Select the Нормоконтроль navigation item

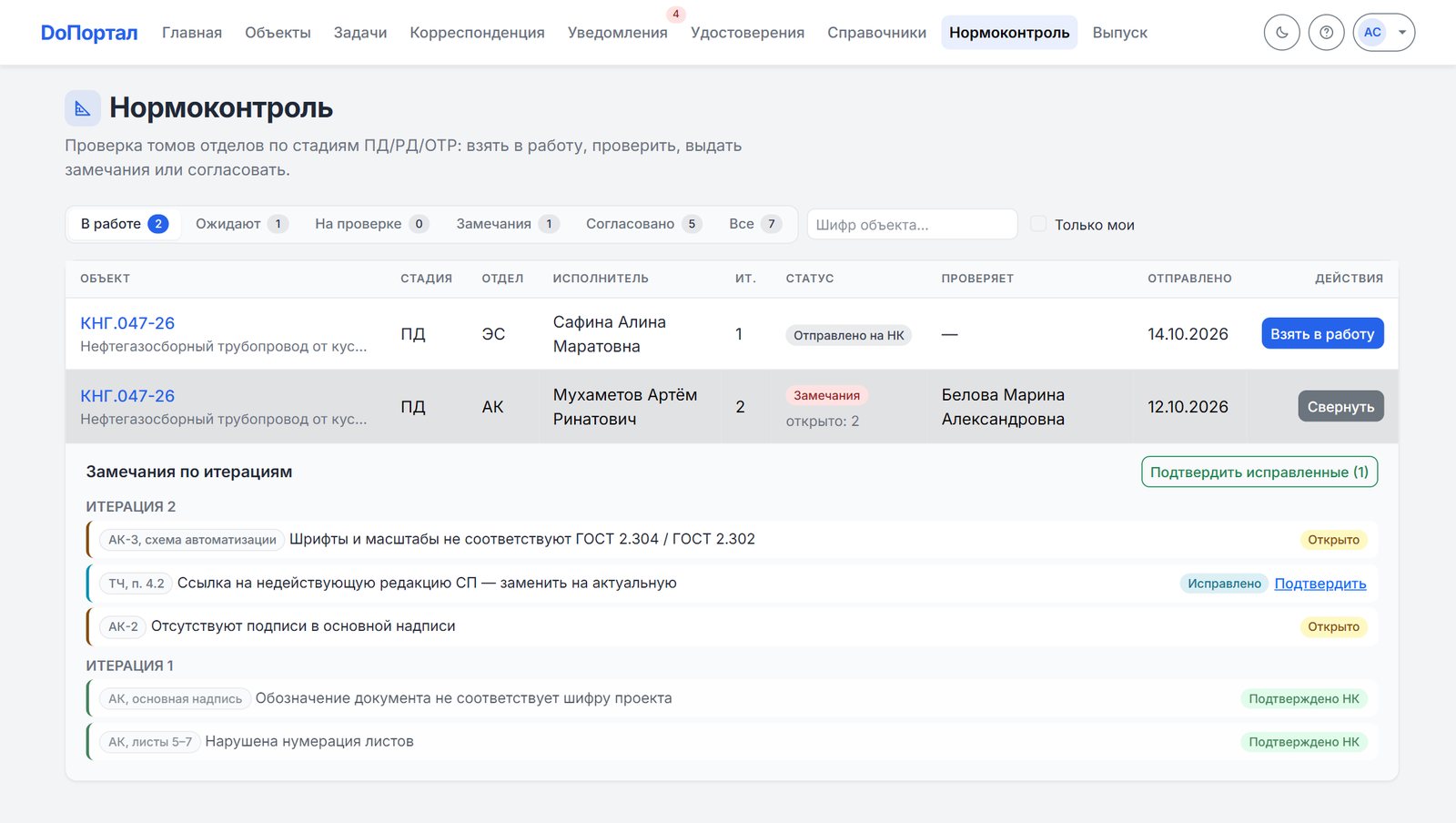pyautogui.click(x=1009, y=33)
